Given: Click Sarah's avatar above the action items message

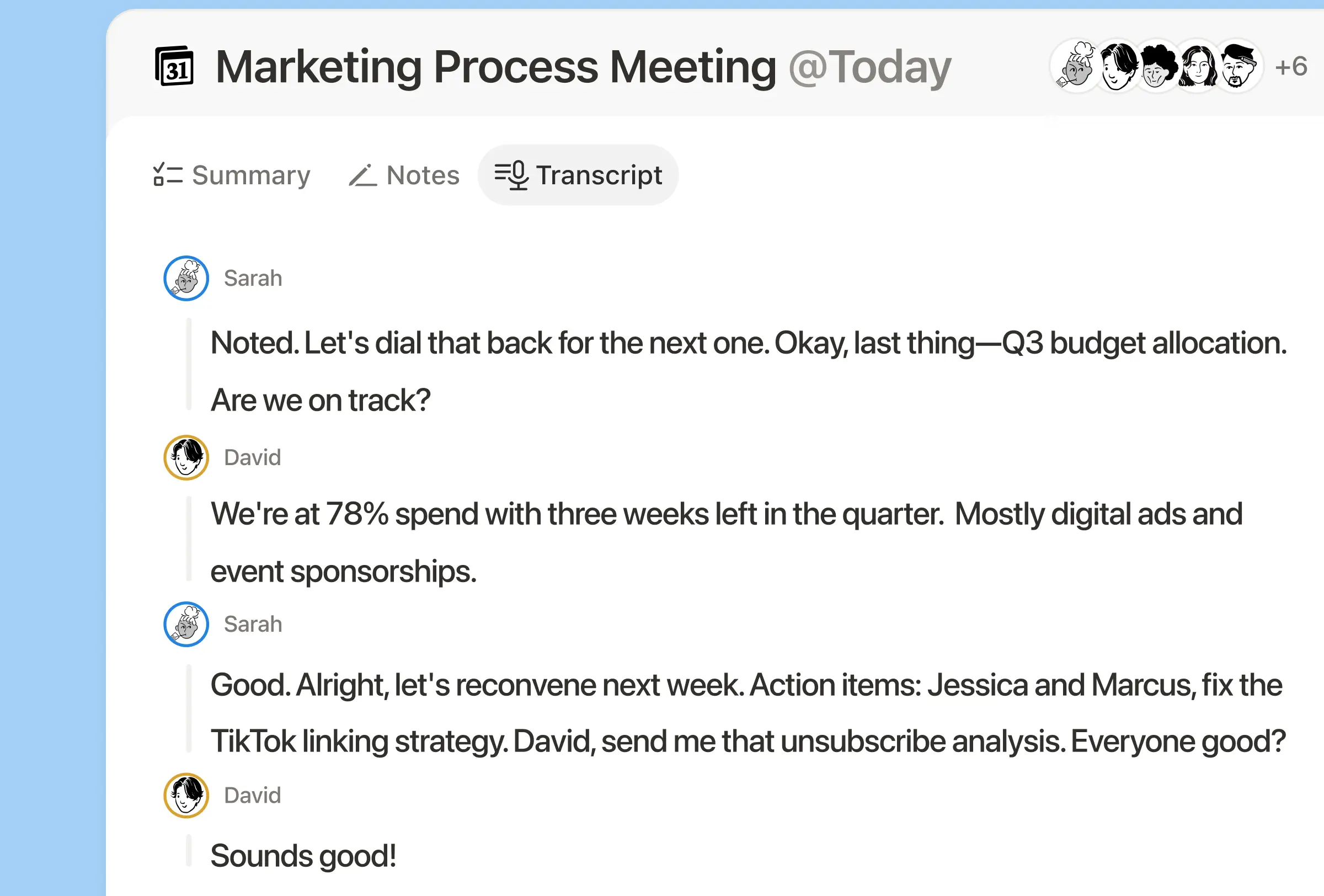Looking at the screenshot, I should [186, 625].
